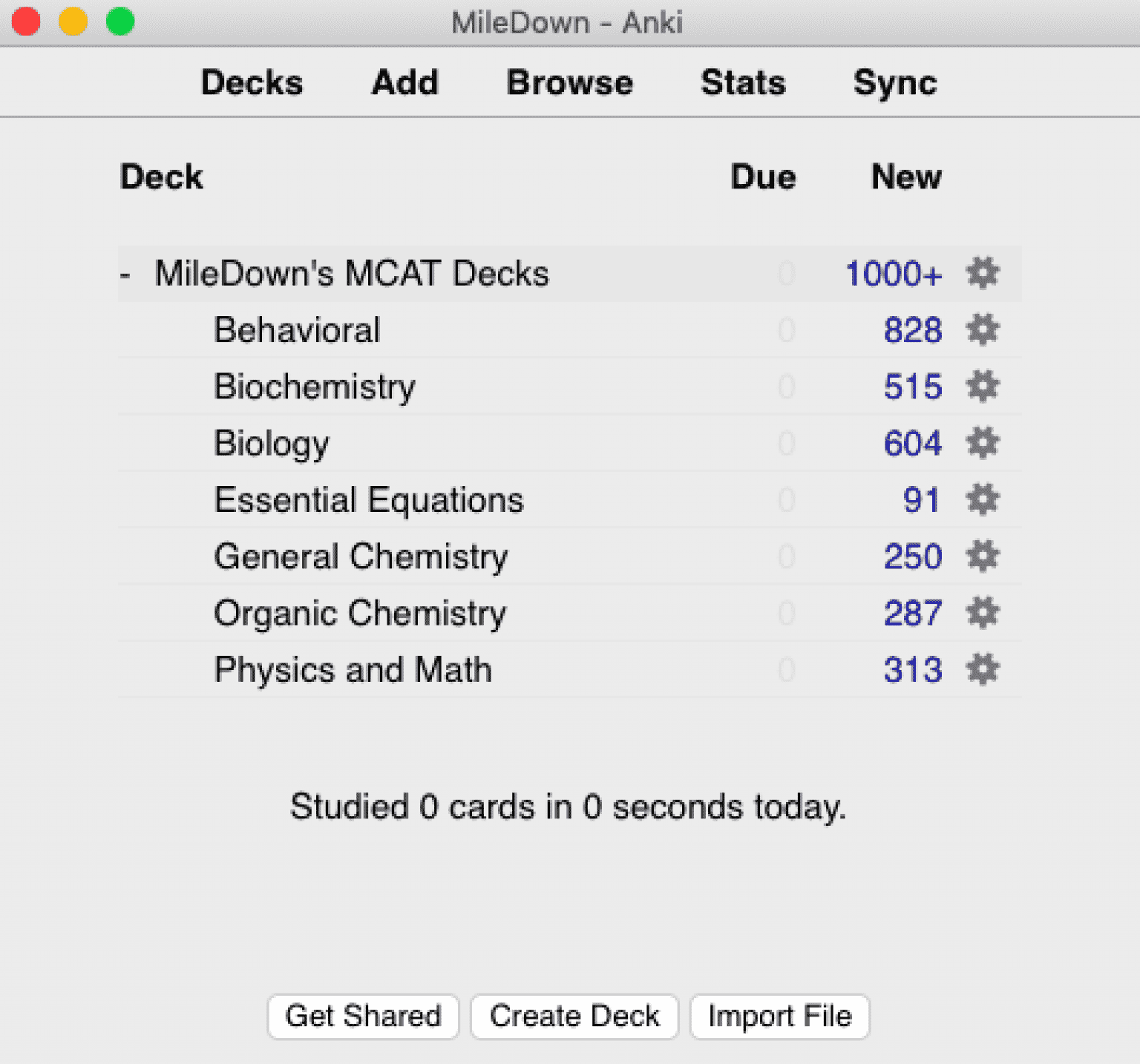This screenshot has height=1064, width=1140.
Task: Open gear options for MileDown's MCAT Decks
Action: click(983, 274)
